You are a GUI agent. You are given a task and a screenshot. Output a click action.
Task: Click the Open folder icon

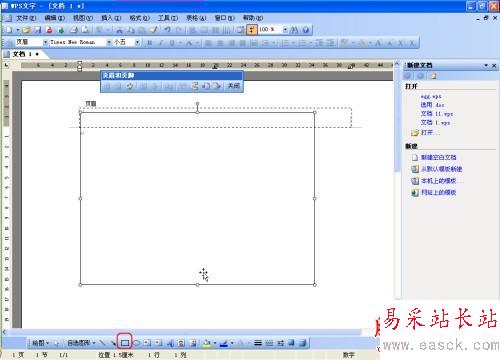pos(26,30)
